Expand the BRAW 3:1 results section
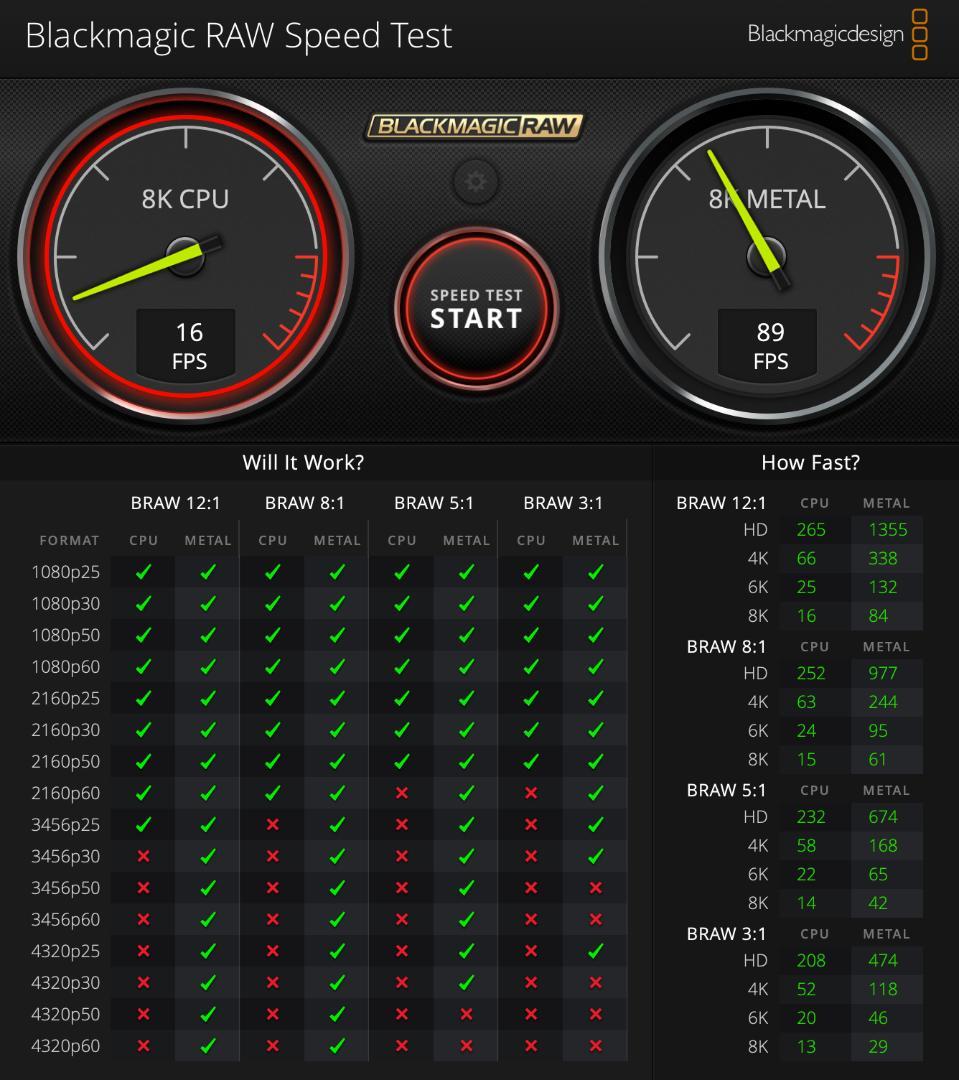The height and width of the screenshot is (1080, 959). coord(726,933)
